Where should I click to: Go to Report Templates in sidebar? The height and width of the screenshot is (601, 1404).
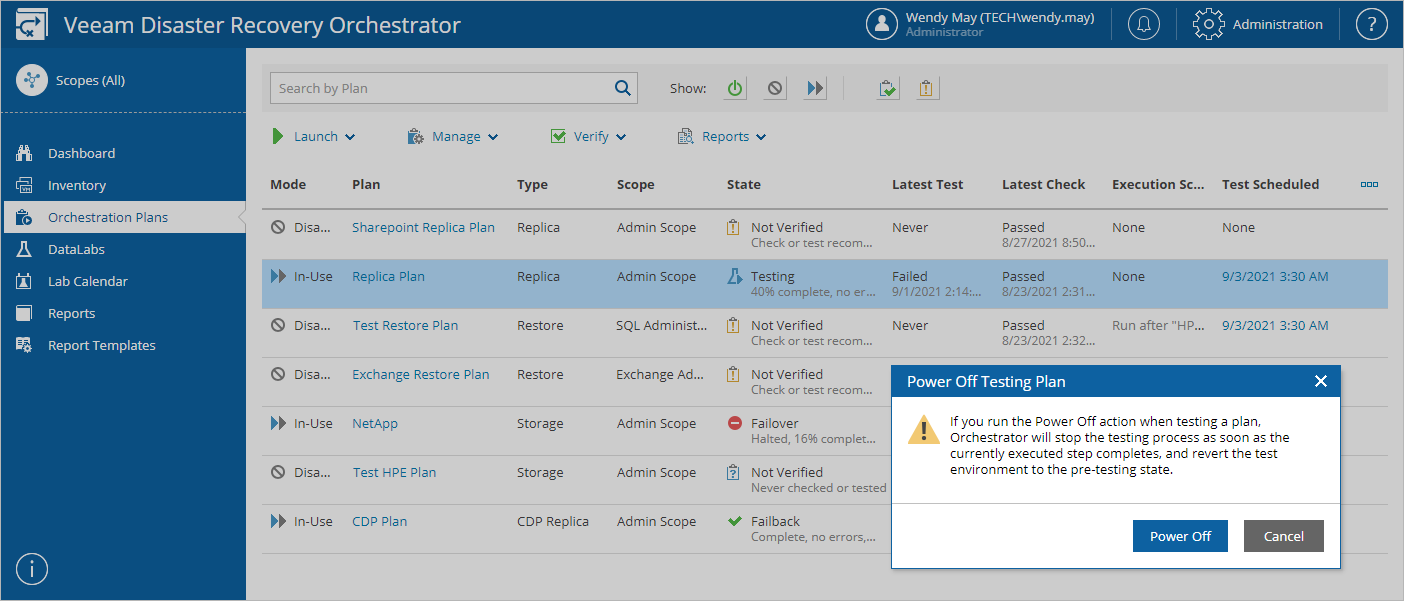(102, 345)
